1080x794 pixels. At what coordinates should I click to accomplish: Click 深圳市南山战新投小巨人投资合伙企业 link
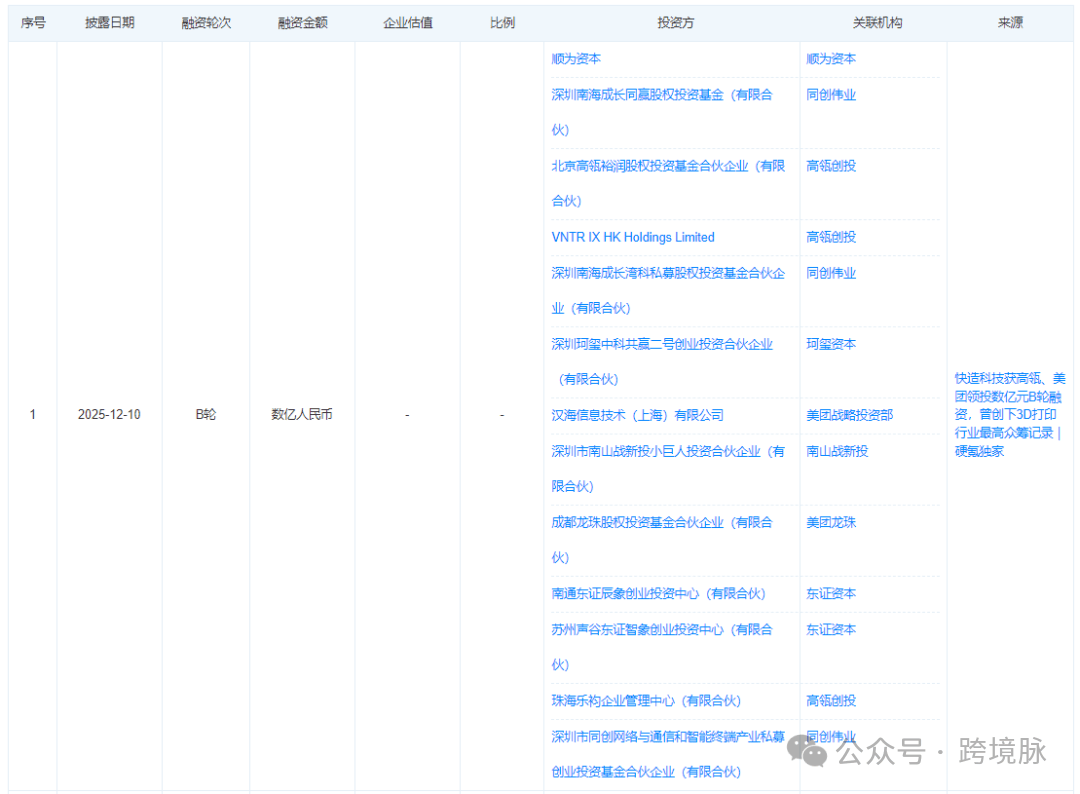[x=668, y=451]
